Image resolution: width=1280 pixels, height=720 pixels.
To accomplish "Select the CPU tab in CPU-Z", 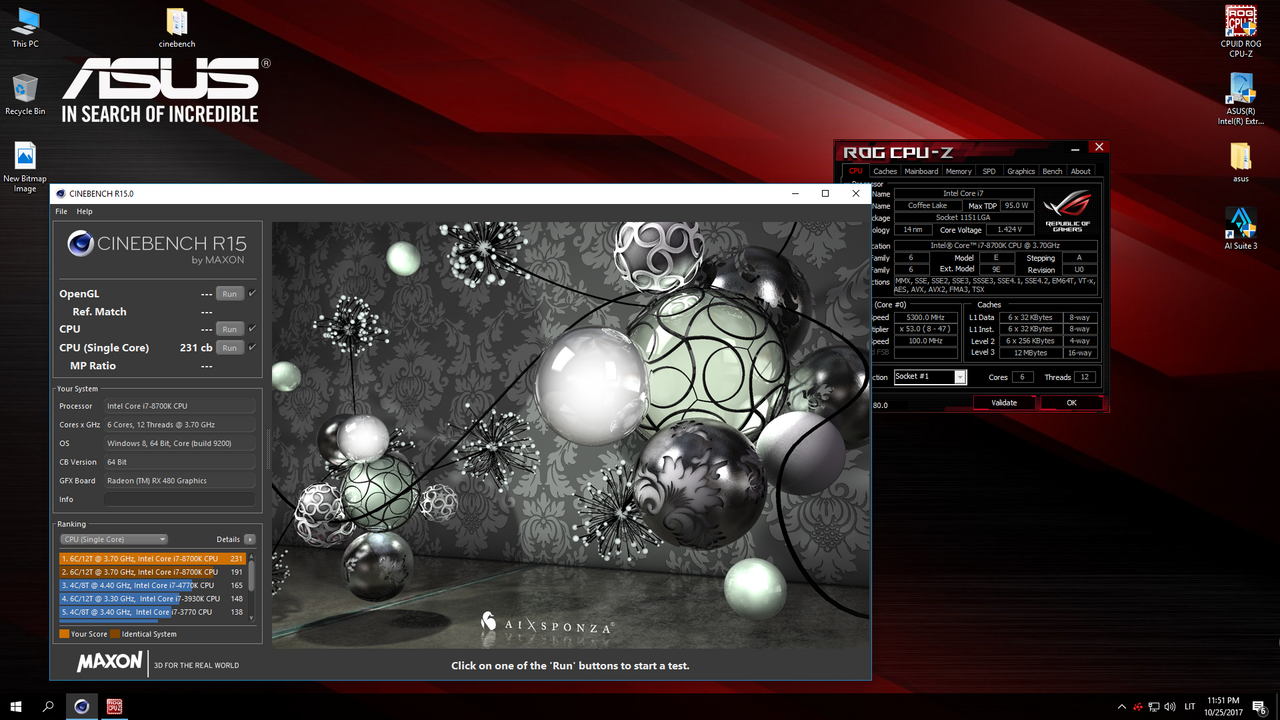I will point(855,171).
